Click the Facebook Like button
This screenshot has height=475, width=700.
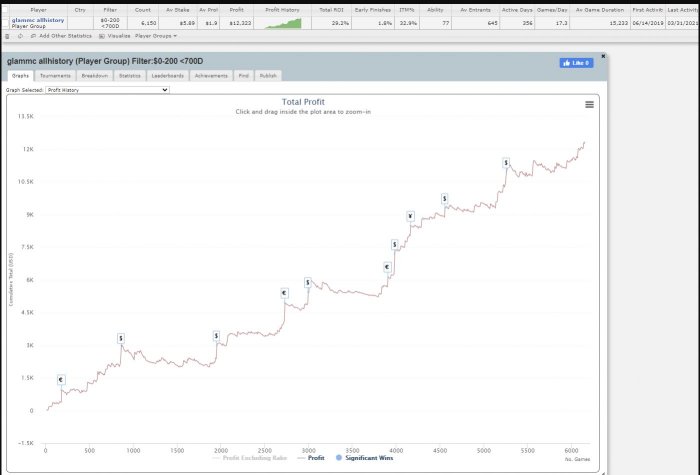click(x=576, y=63)
